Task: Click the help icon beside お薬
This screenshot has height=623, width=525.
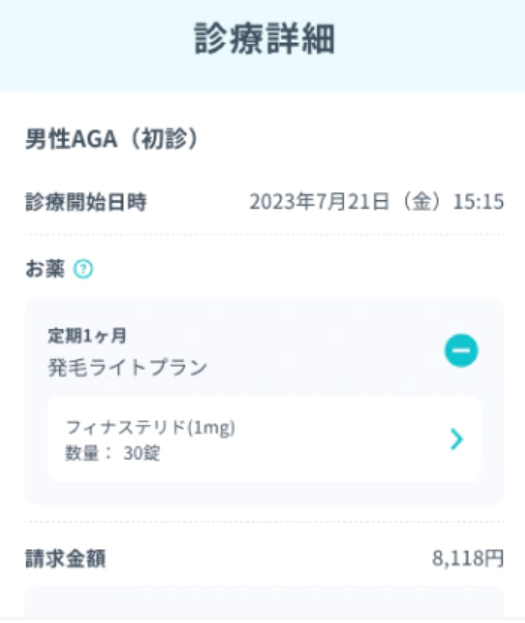Action: [x=83, y=269]
